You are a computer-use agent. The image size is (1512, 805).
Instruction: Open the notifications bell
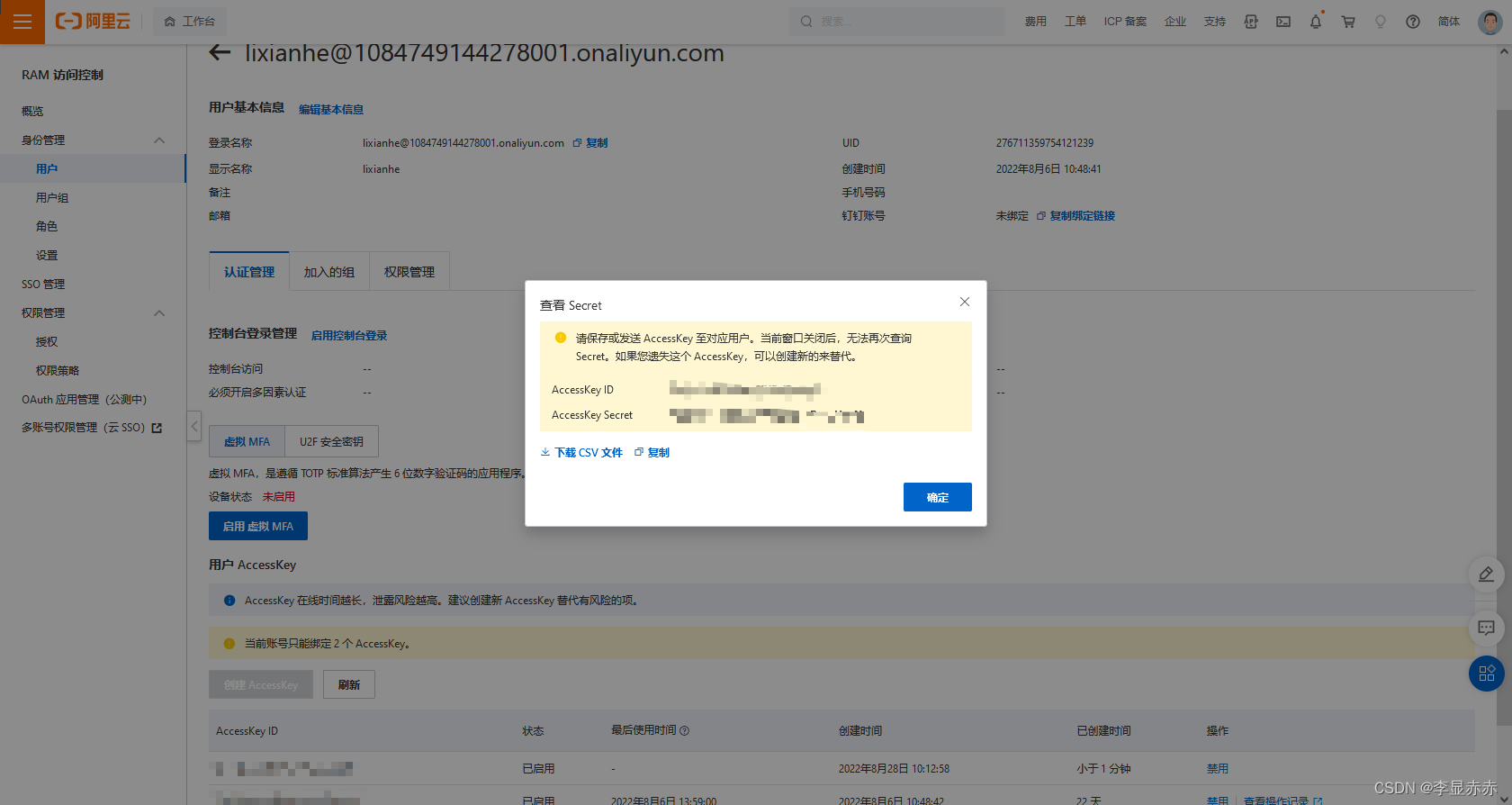1316,22
